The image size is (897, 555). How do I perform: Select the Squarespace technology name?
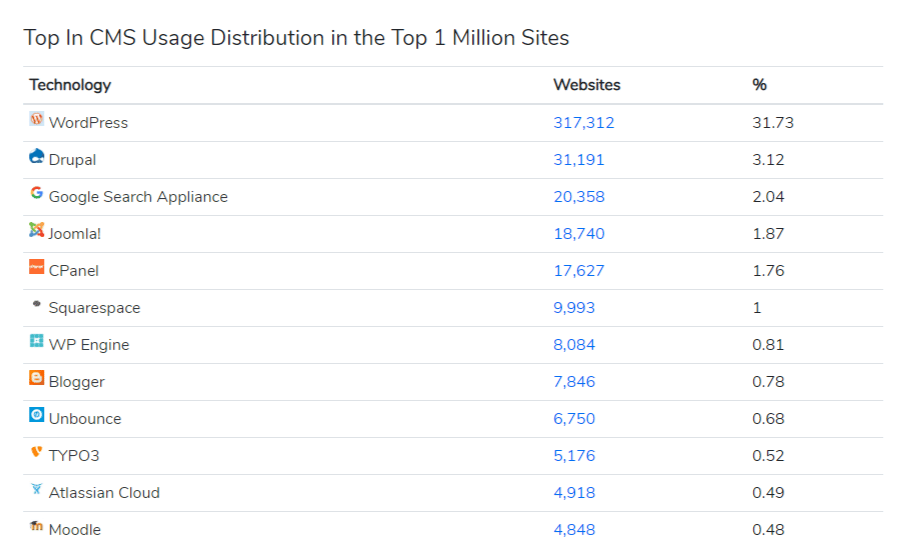[x=94, y=308]
